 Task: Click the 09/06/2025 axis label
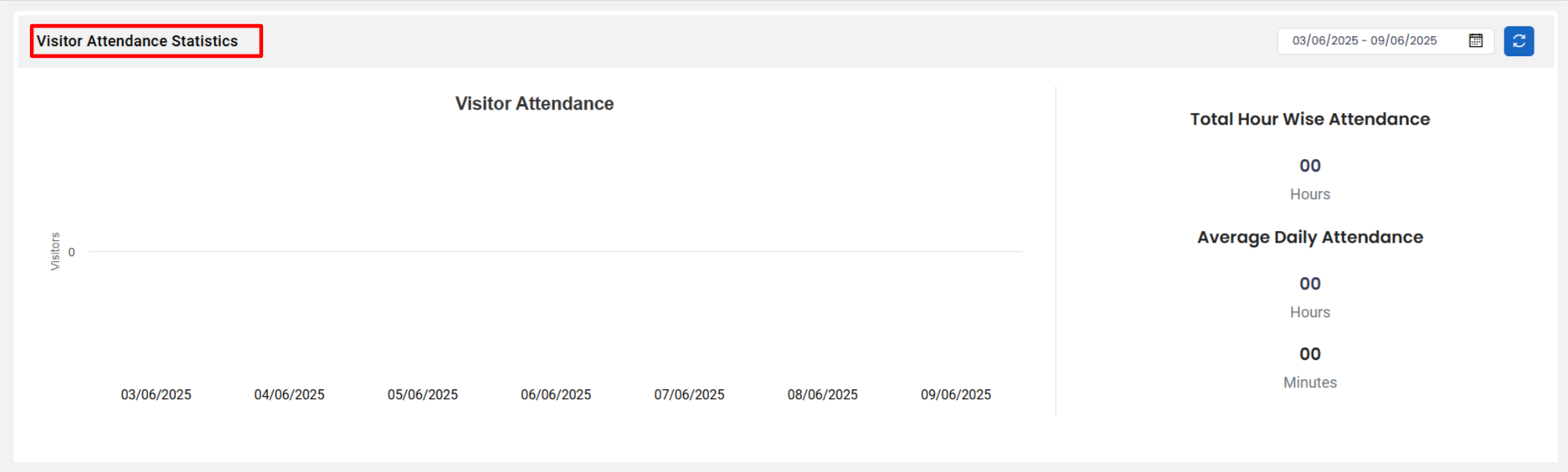(956, 395)
